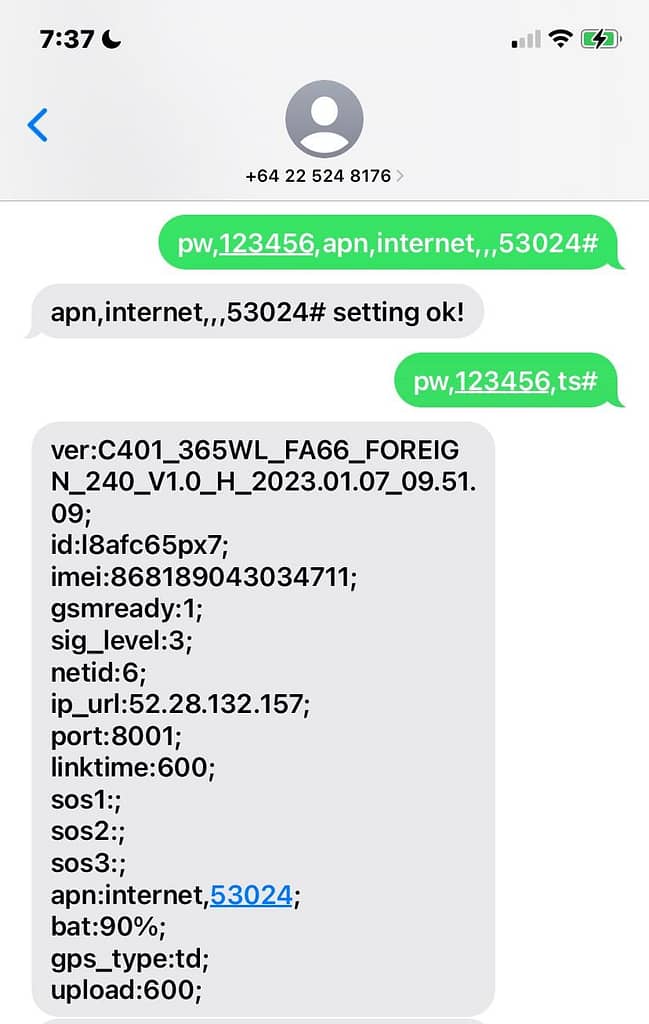
Task: Tap the 'setting ok!' received message bubble
Action: click(x=257, y=312)
